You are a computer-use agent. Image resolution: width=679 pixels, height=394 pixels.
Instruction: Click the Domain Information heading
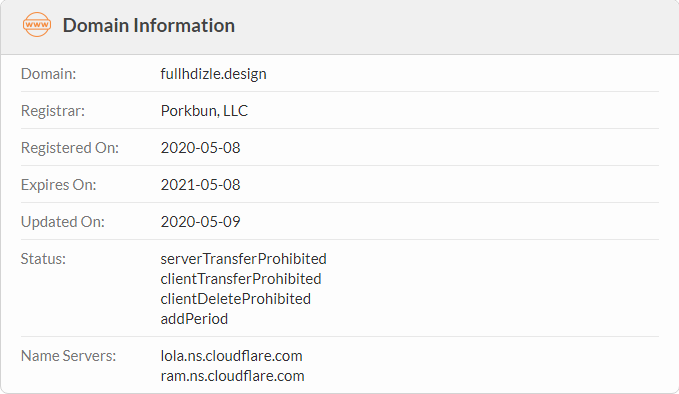tap(149, 26)
